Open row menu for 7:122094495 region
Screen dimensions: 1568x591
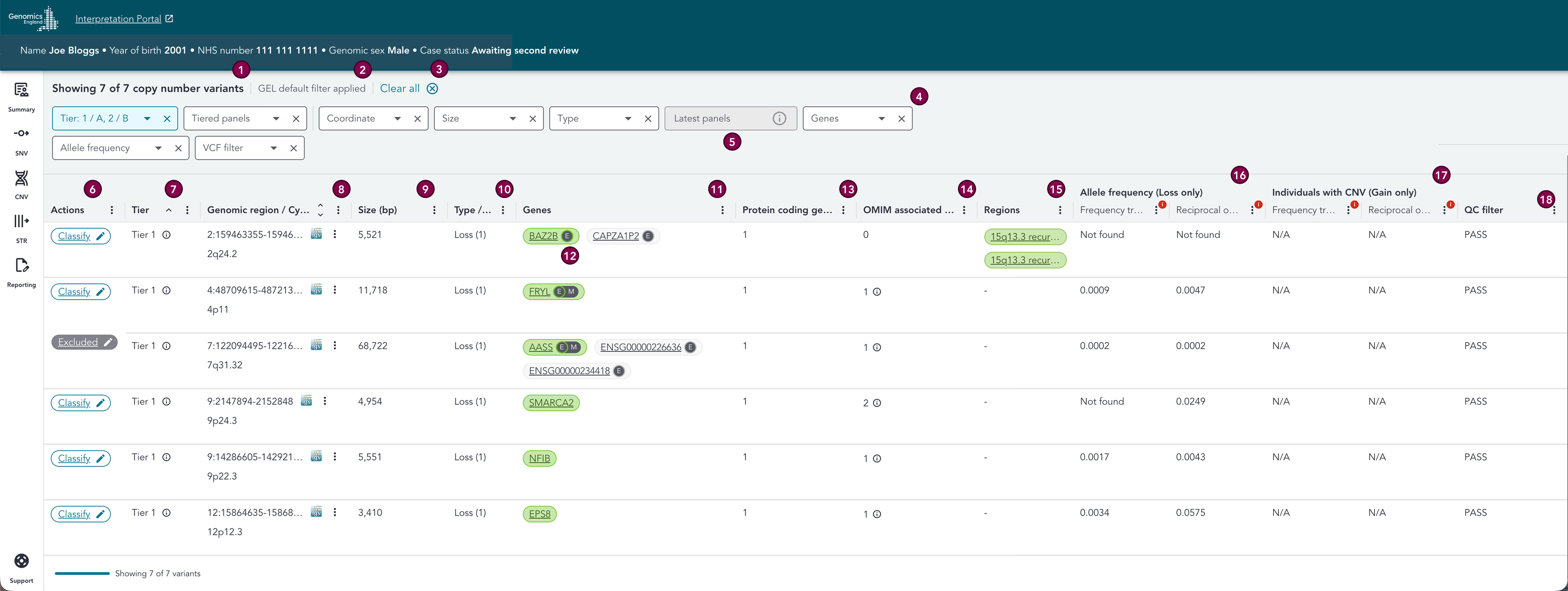point(335,345)
